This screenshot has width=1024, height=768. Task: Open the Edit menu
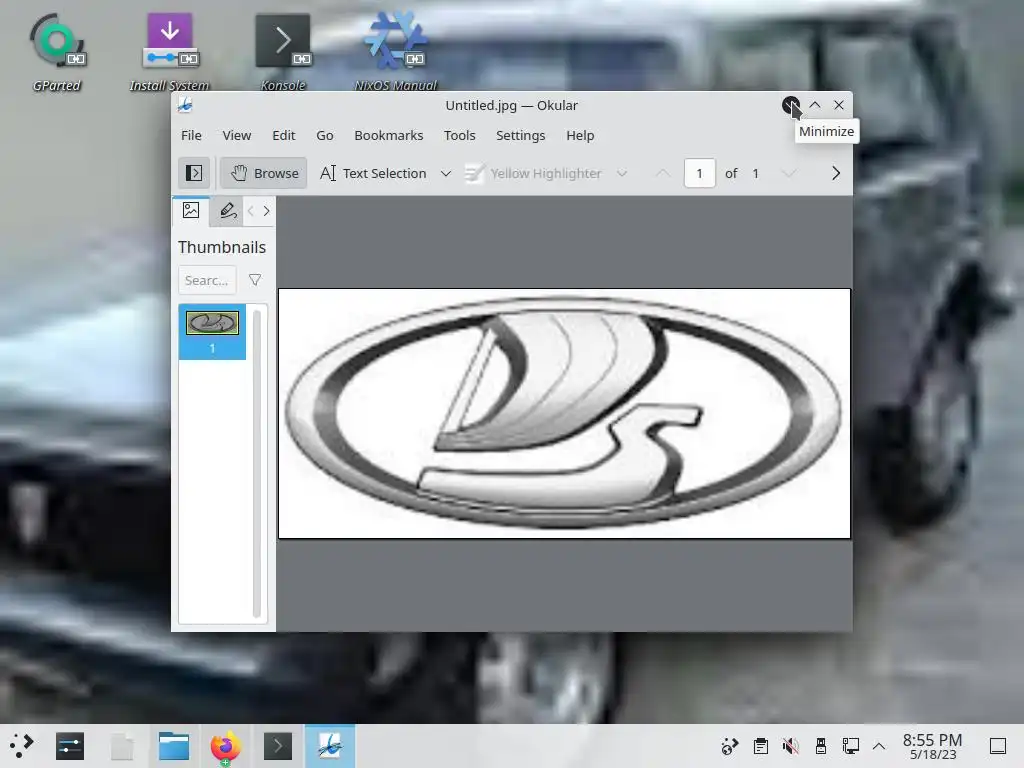(283, 135)
